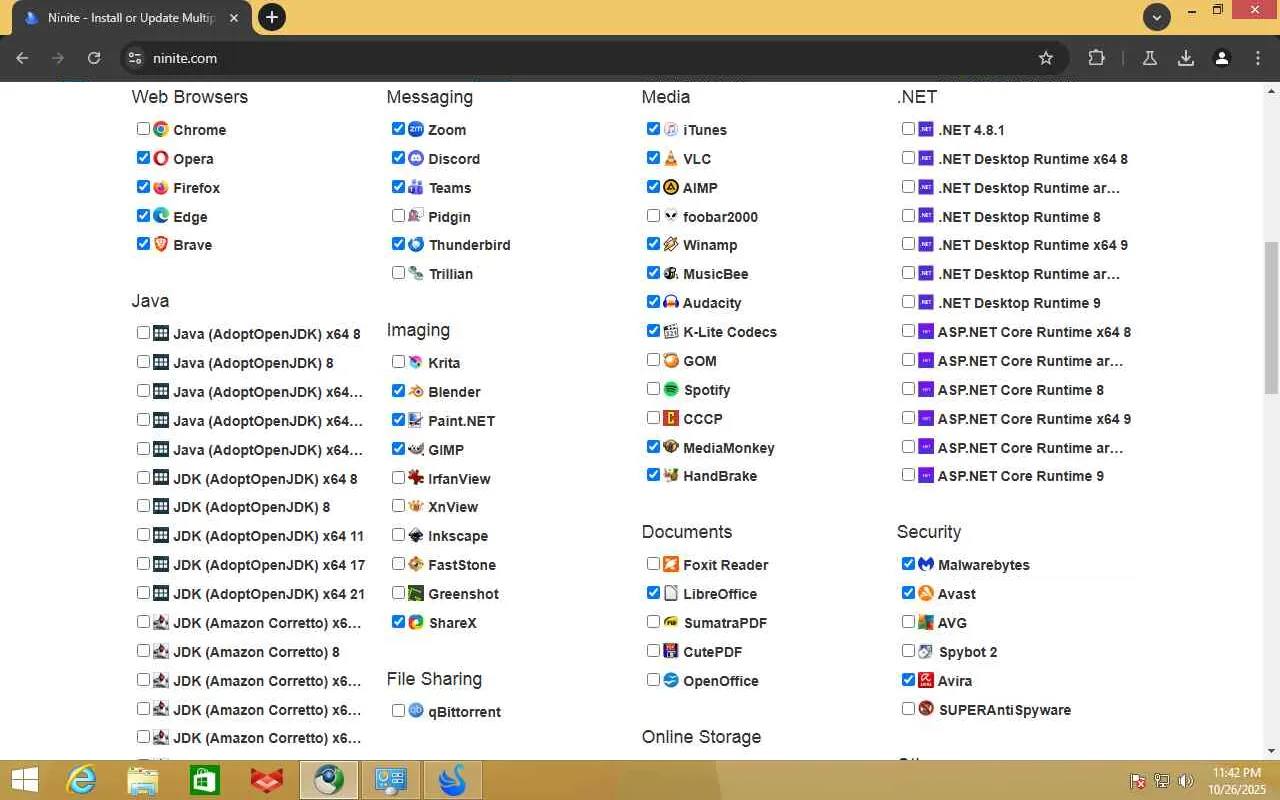Click the Thunderbird app icon
The height and width of the screenshot is (800, 1280).
(x=416, y=244)
